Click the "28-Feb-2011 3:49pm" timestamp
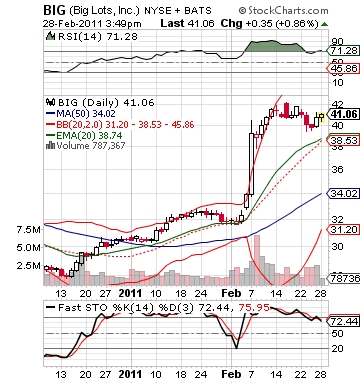This screenshot has width=360, height=384. click(92, 24)
